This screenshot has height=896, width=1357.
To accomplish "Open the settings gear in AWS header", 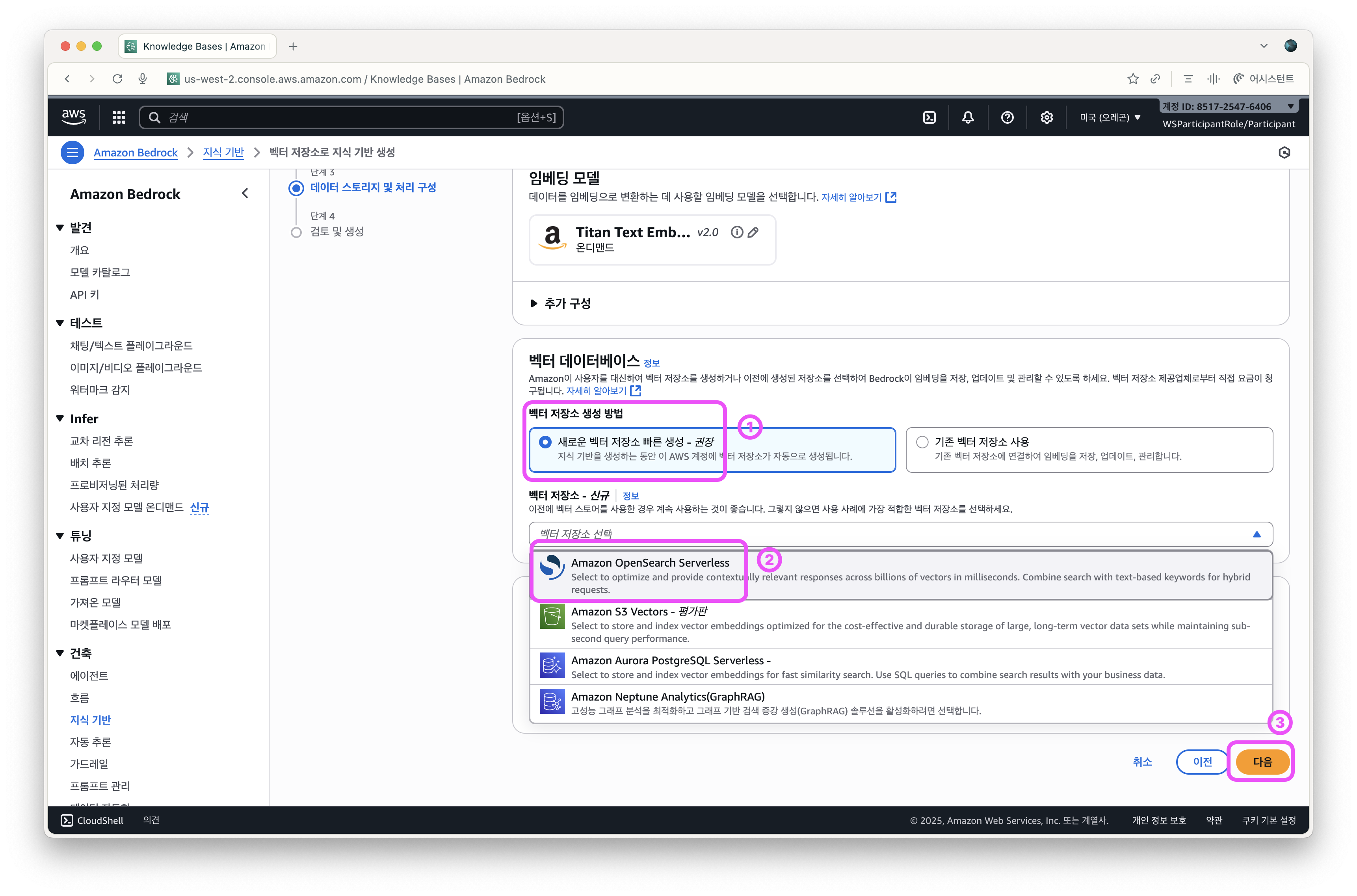I will pyautogui.click(x=1046, y=117).
